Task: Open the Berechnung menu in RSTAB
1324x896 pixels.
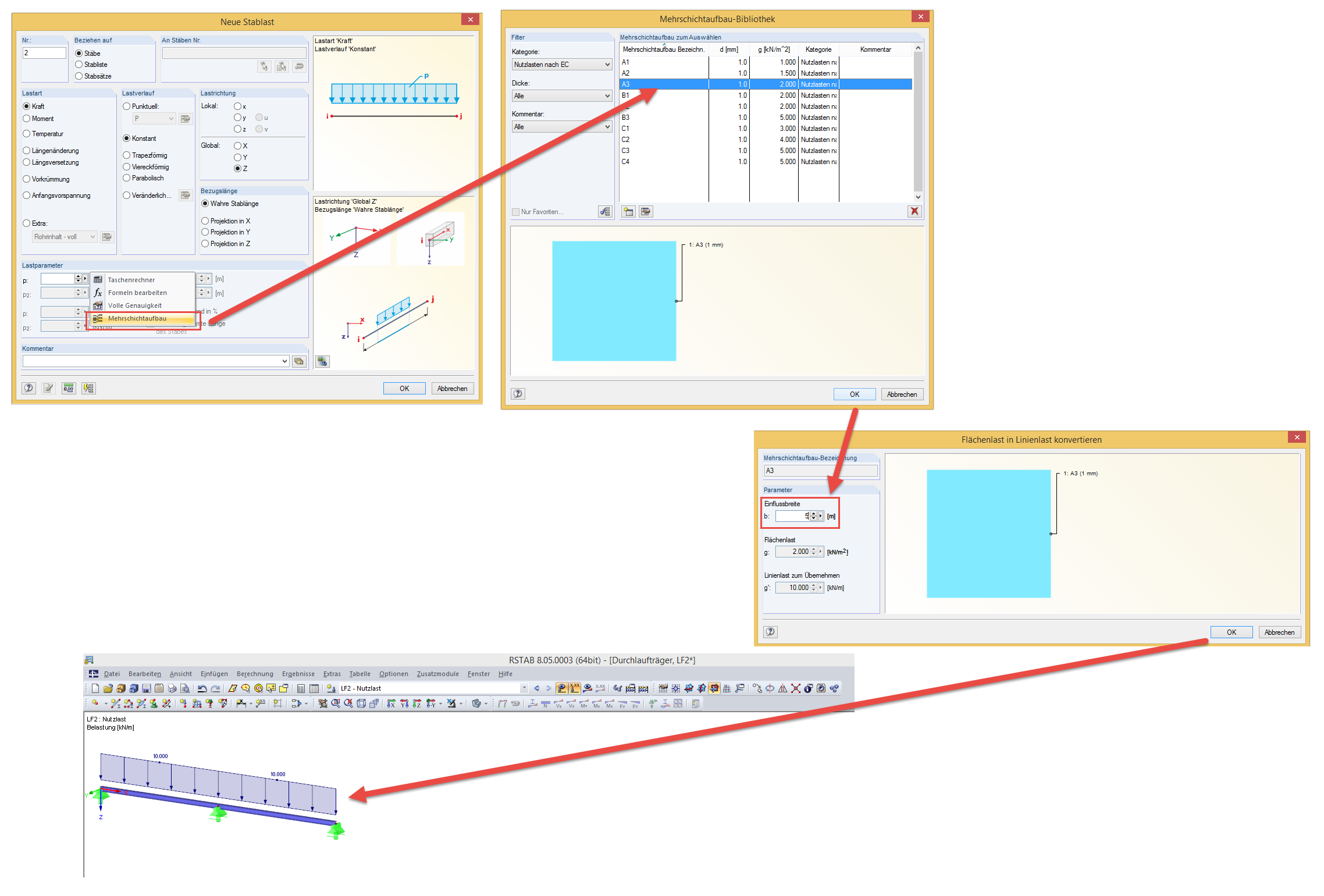Action: click(255, 674)
